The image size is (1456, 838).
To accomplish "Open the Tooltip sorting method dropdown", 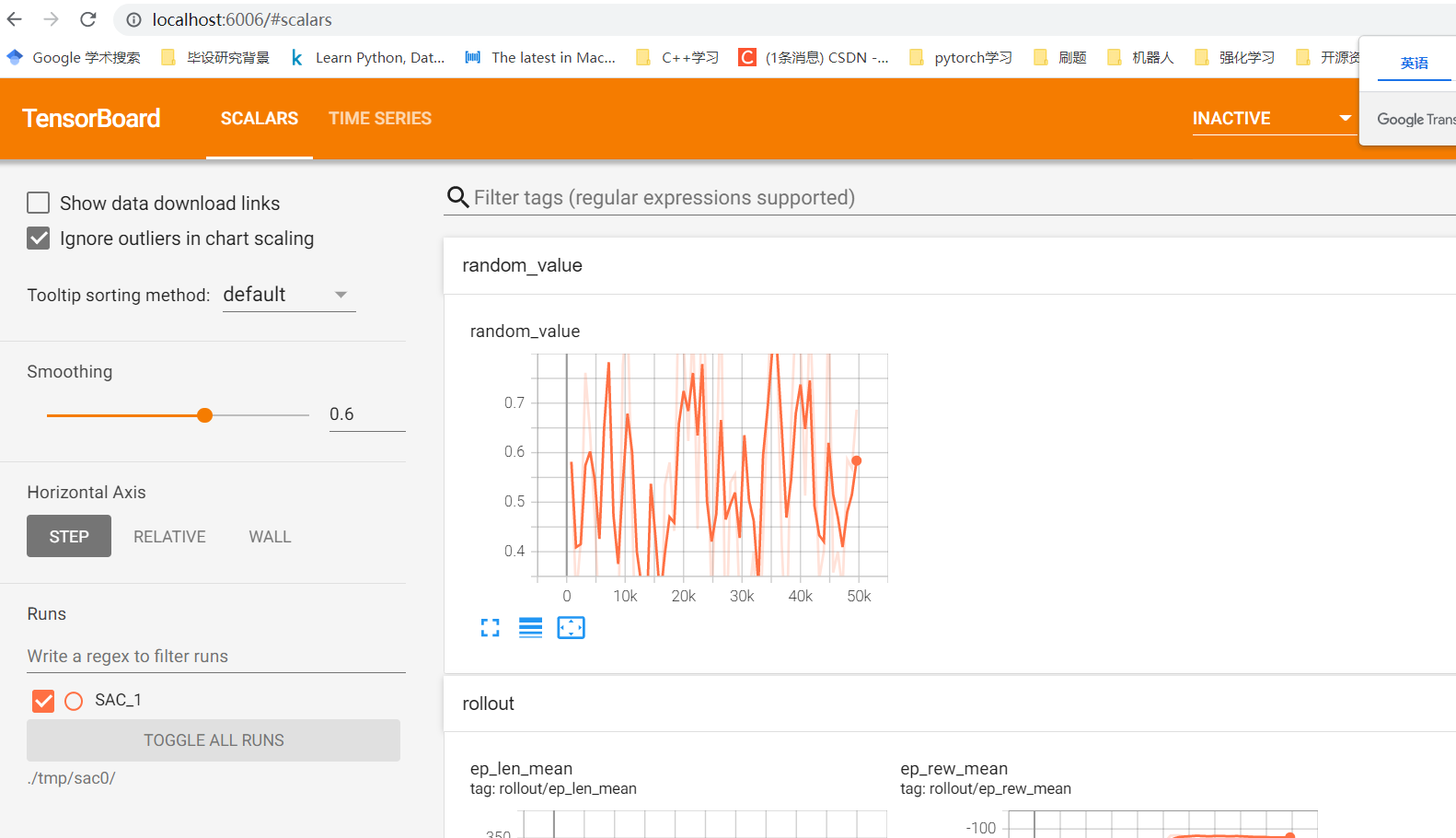I will [x=289, y=295].
